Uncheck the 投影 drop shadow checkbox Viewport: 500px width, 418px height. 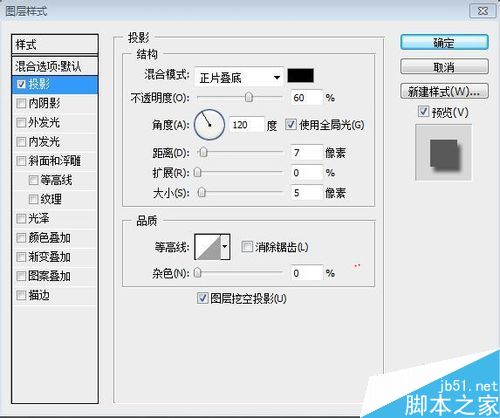point(21,84)
